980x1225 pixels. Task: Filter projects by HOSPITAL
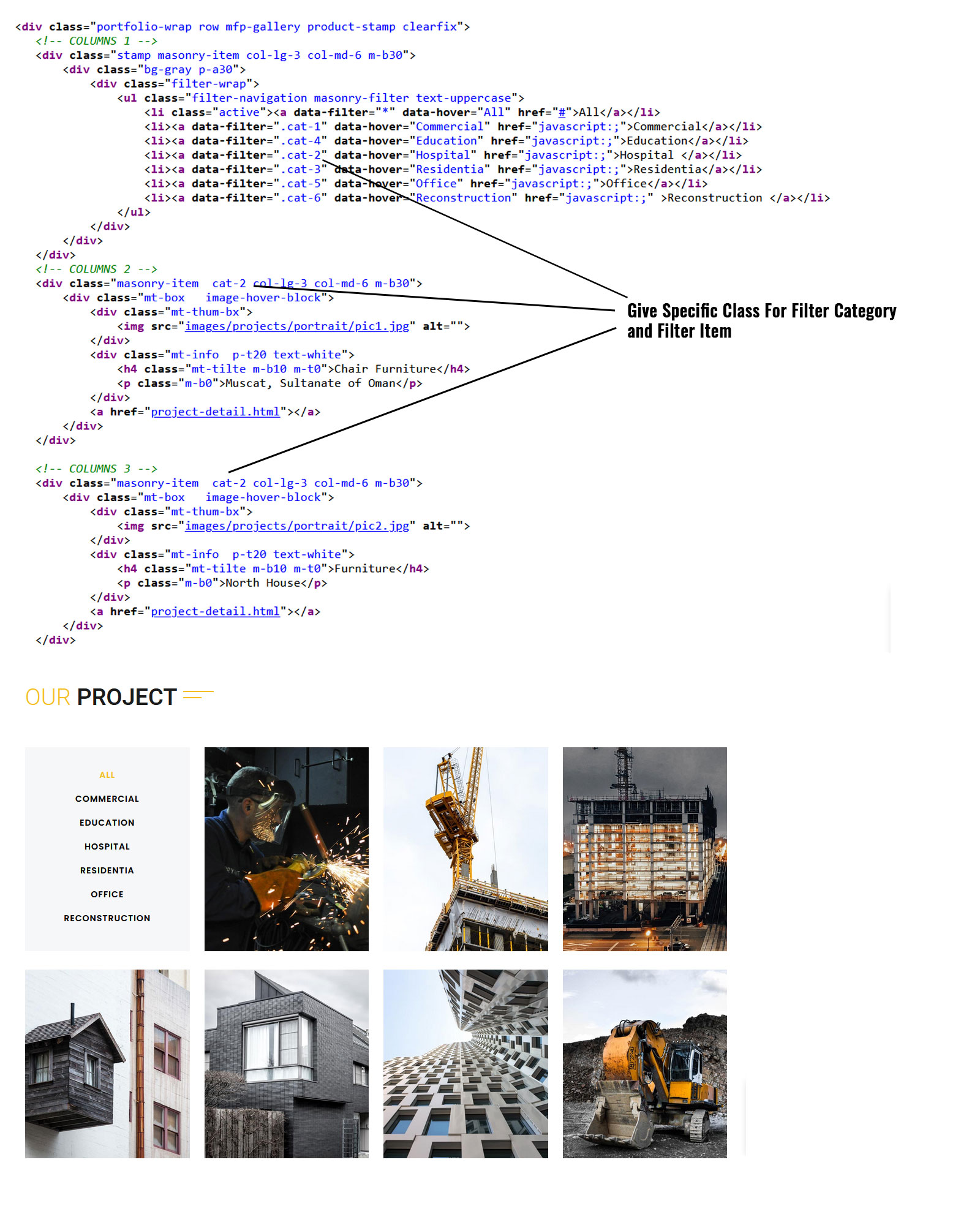point(107,846)
